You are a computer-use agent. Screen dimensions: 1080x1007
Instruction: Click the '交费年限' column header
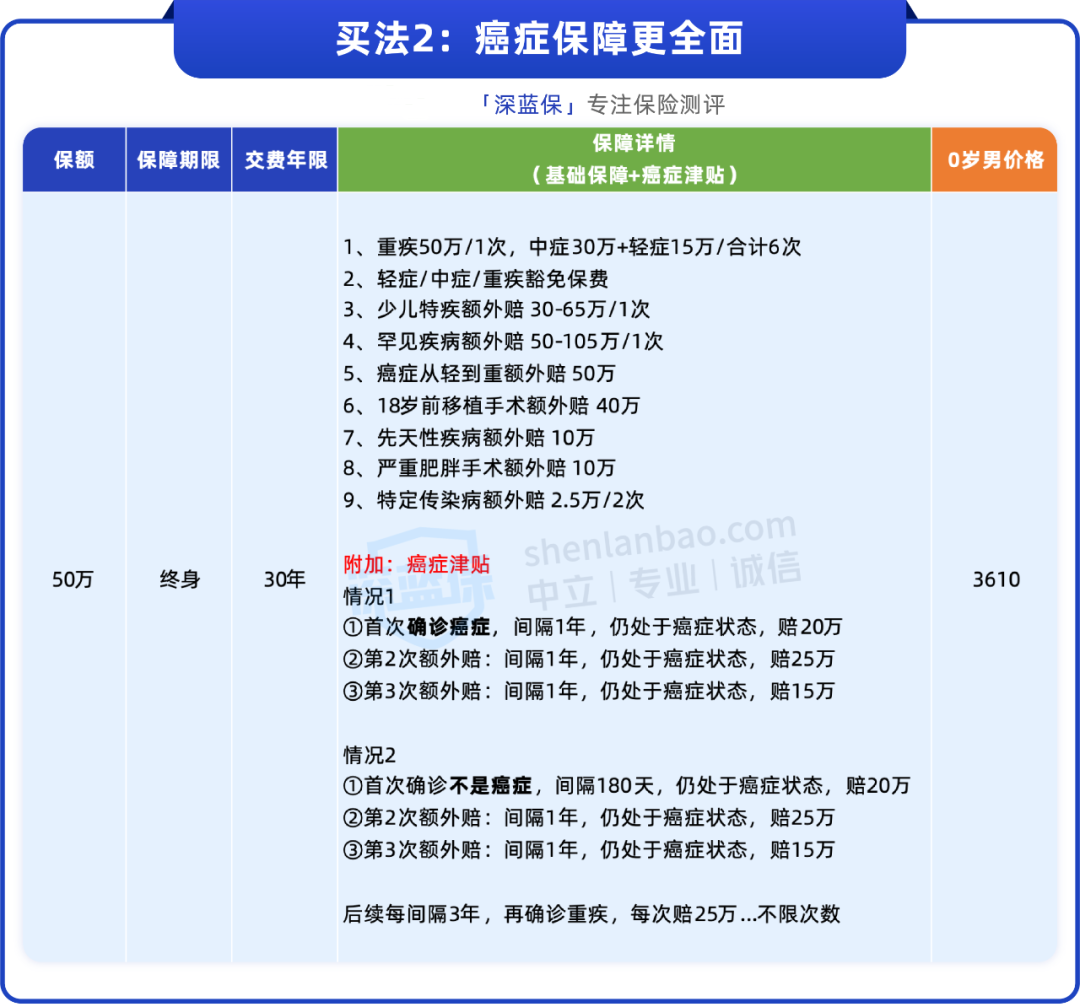click(x=285, y=160)
